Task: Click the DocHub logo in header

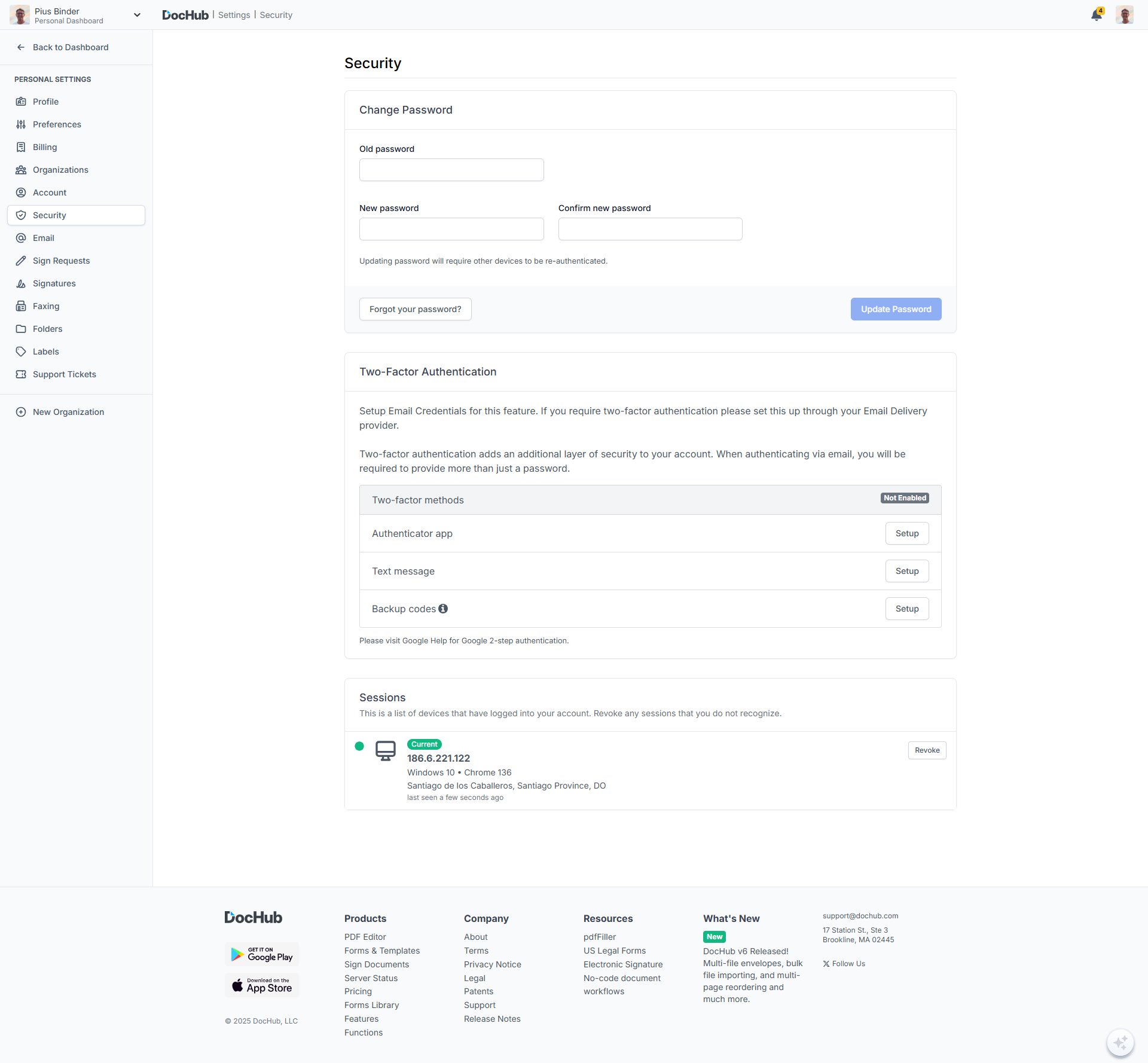Action: [185, 15]
